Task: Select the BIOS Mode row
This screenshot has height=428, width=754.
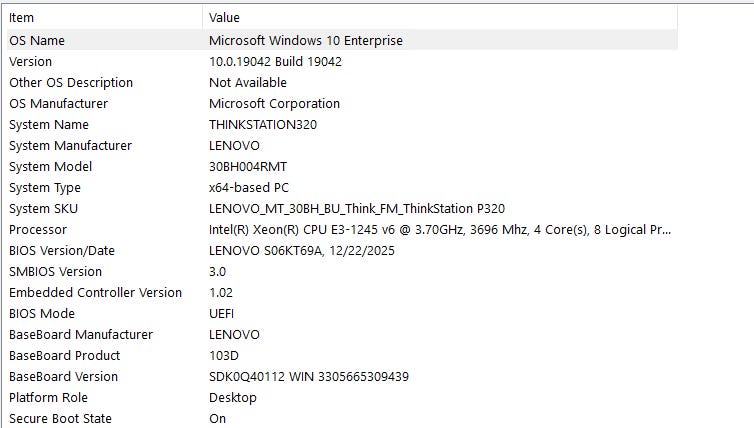Action: coord(342,314)
